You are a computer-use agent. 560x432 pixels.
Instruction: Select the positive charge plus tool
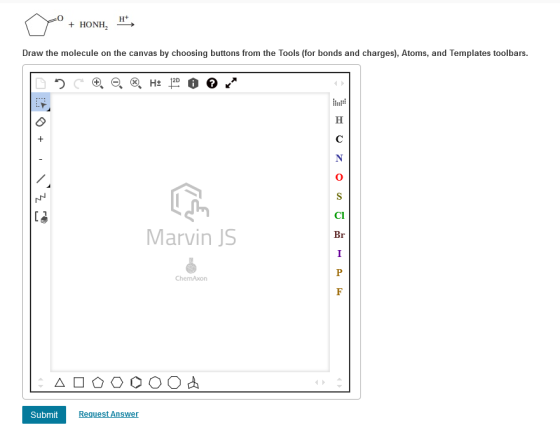[x=41, y=139]
